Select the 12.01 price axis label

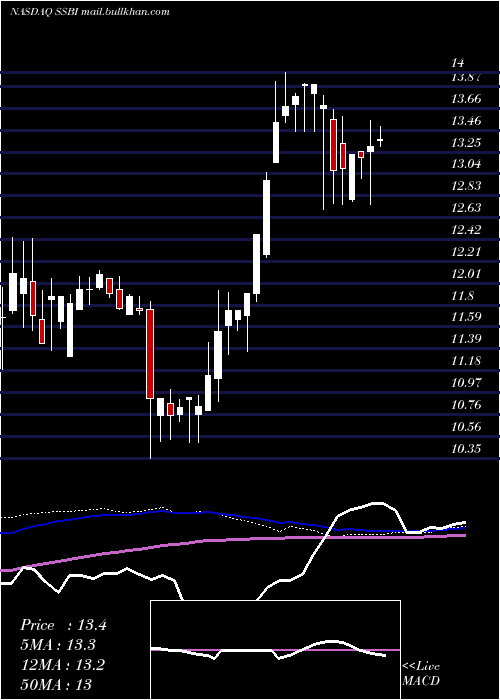point(467,274)
